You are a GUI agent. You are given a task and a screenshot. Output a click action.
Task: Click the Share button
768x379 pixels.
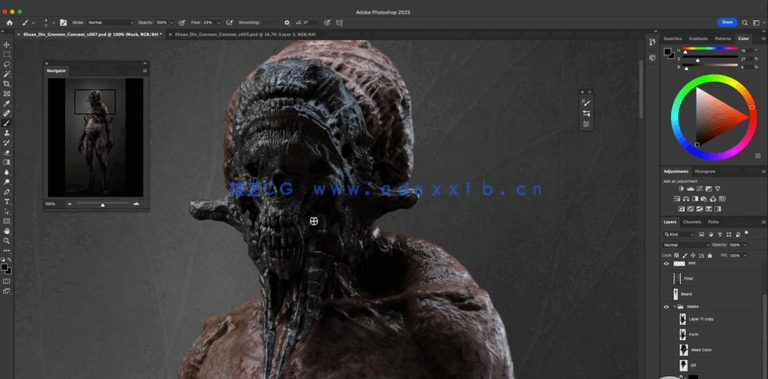[x=727, y=23]
